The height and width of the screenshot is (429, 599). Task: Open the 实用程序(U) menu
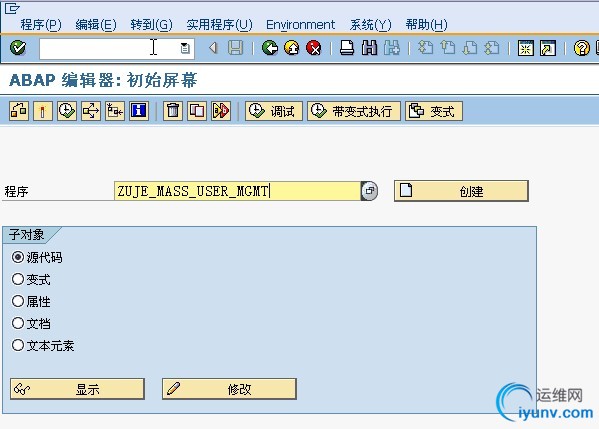[x=219, y=25]
